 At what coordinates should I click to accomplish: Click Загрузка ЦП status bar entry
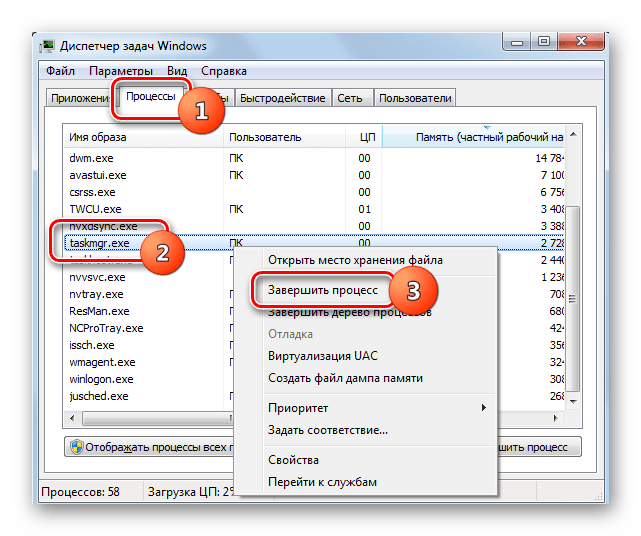click(x=191, y=491)
